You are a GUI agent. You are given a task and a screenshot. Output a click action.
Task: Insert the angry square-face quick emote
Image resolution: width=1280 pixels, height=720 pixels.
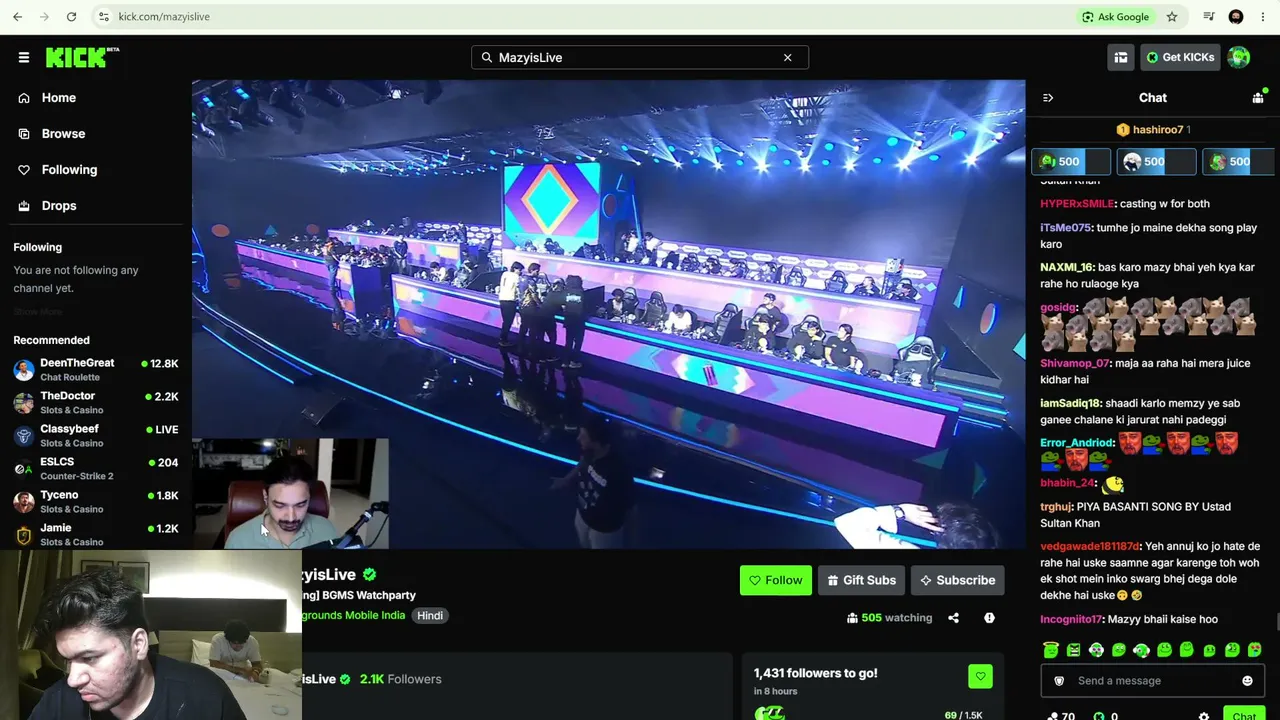click(1073, 650)
